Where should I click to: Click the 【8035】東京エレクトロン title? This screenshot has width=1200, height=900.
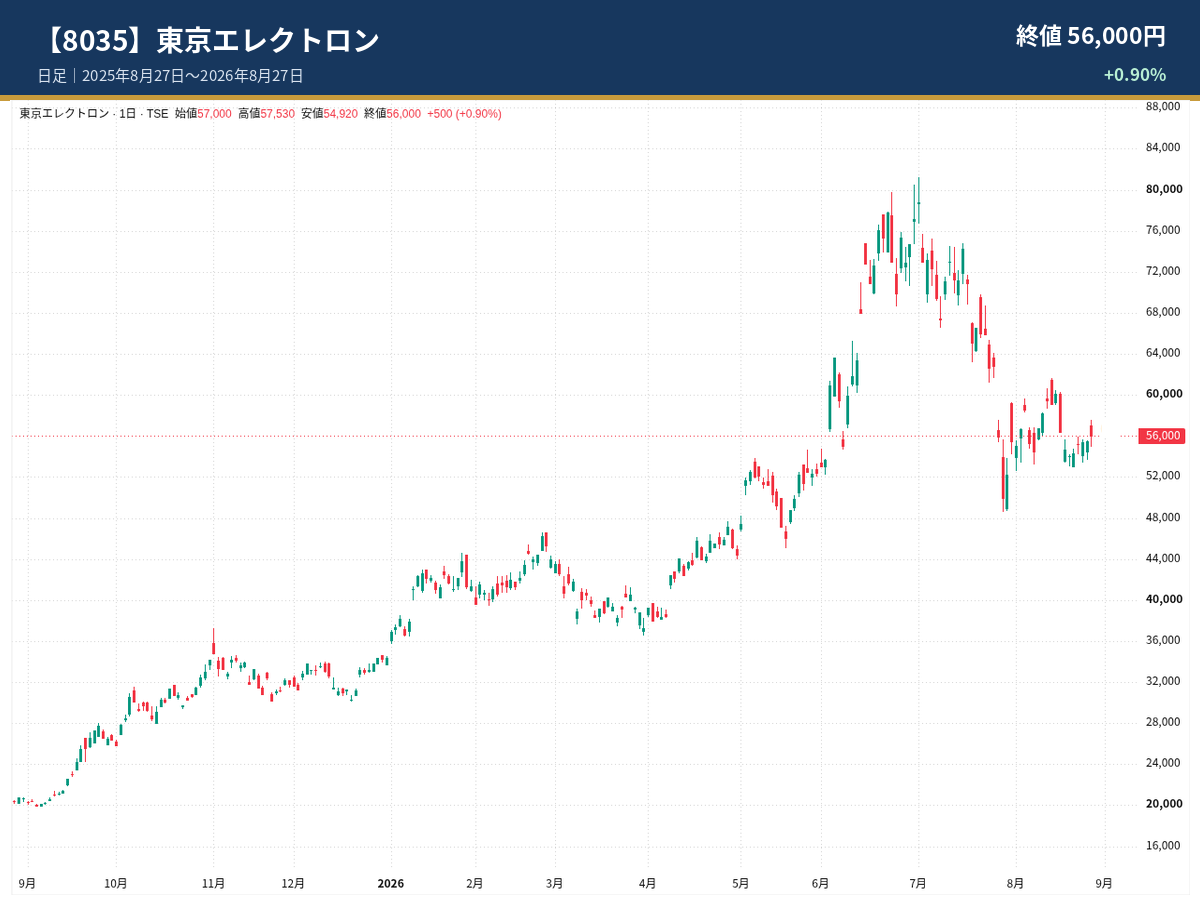(x=209, y=40)
